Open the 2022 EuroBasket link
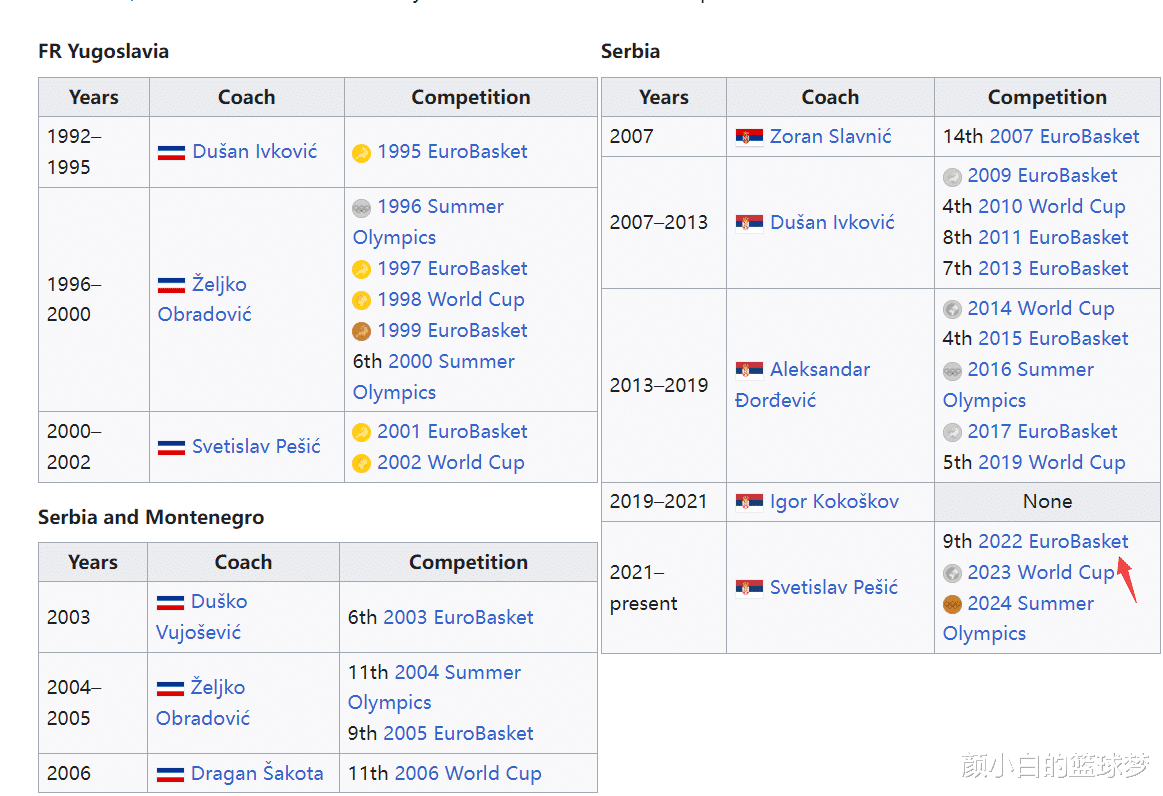 [1053, 541]
